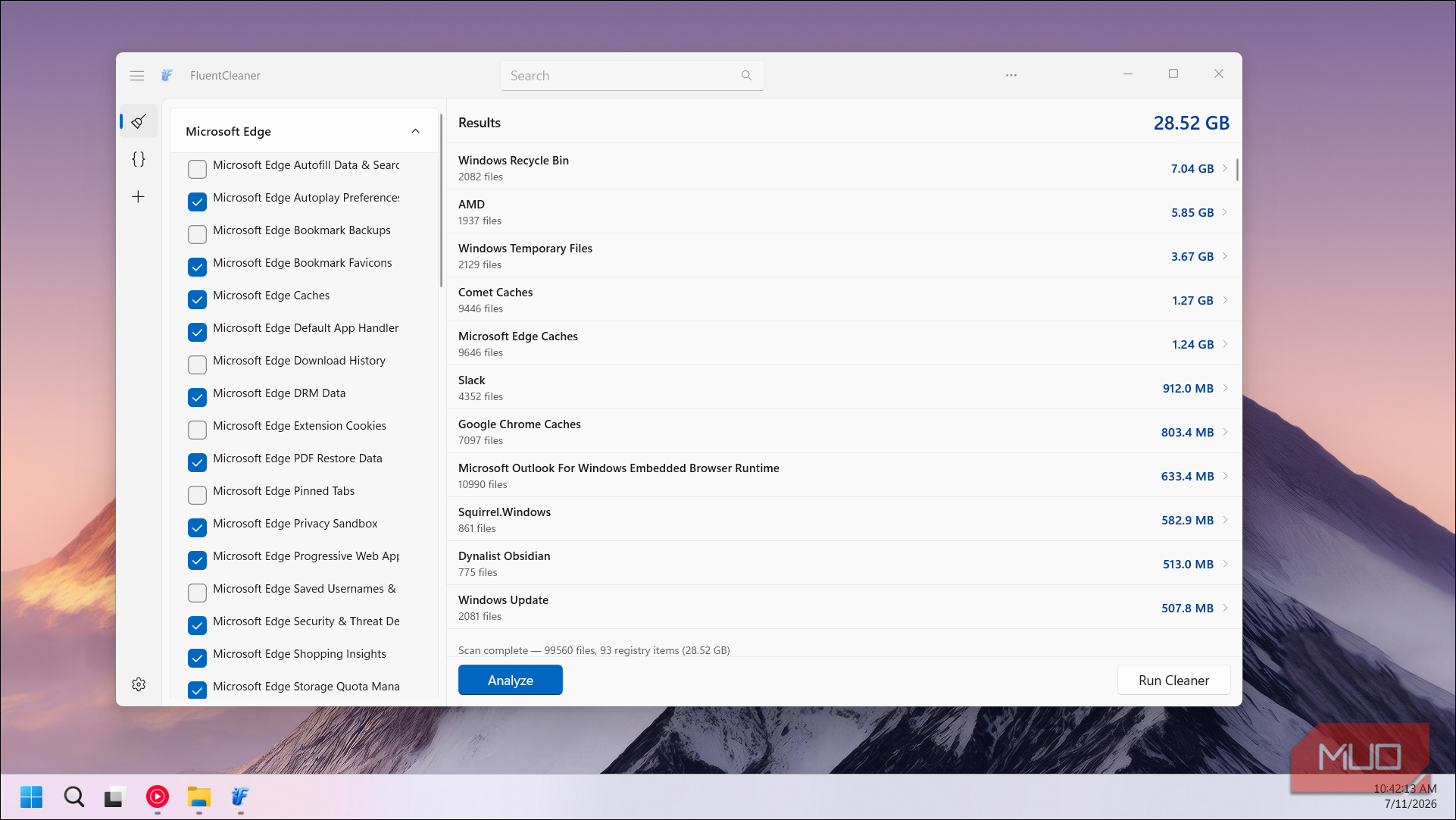The height and width of the screenshot is (820, 1456).
Task: Click the Run Cleaner button
Action: (x=1173, y=680)
